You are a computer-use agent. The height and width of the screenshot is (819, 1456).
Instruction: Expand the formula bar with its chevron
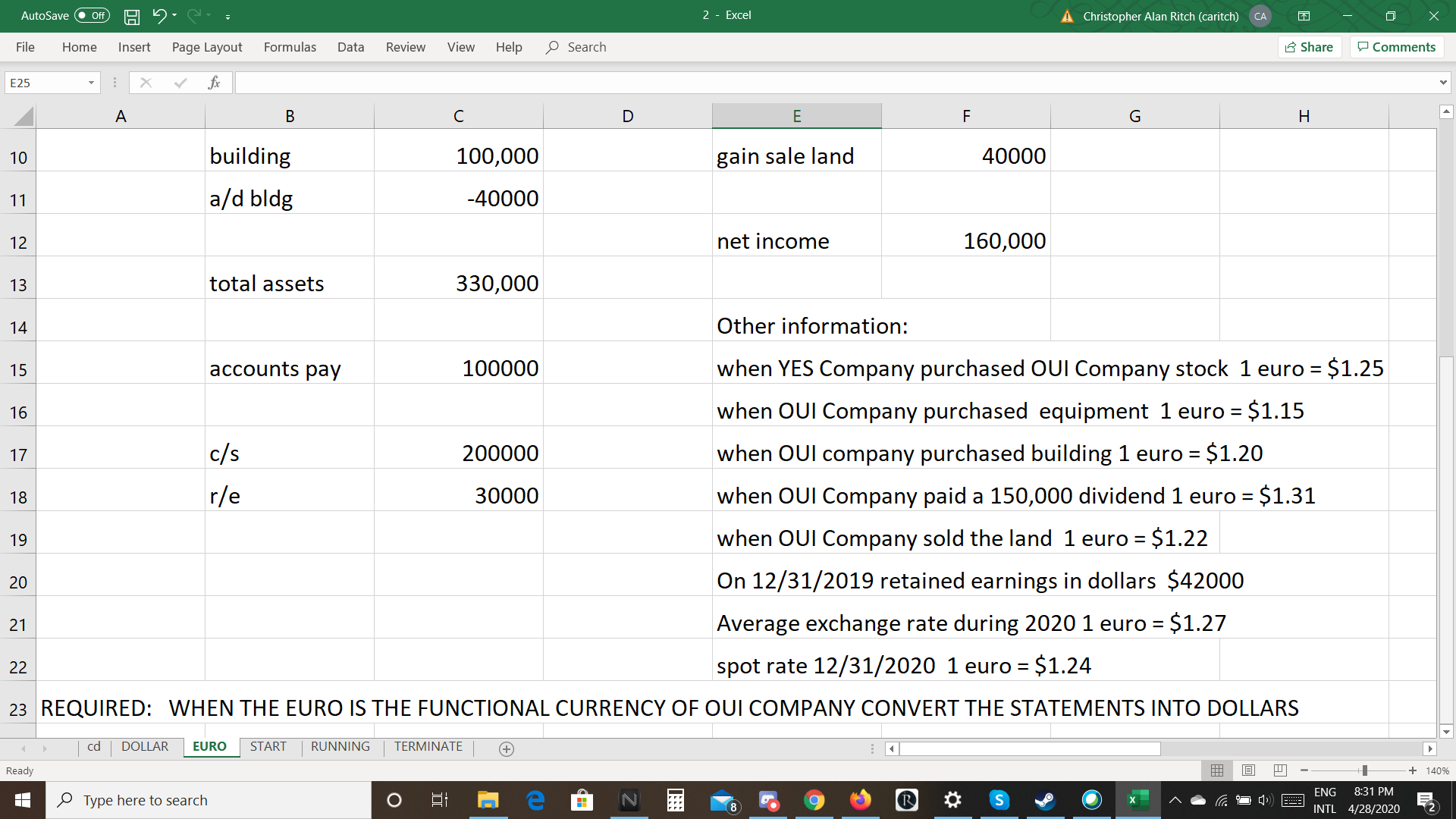point(1442,82)
